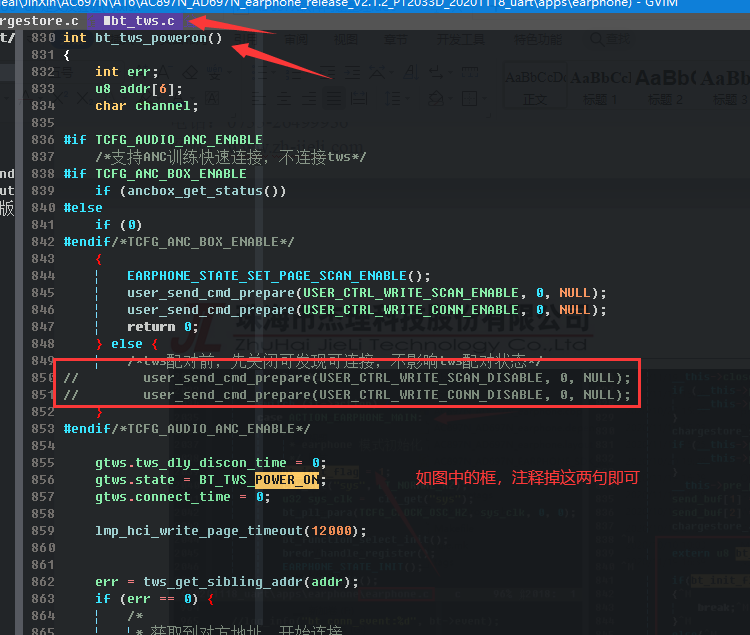Click line number 854 in gutter
Image resolution: width=750 pixels, height=635 pixels.
[43, 446]
